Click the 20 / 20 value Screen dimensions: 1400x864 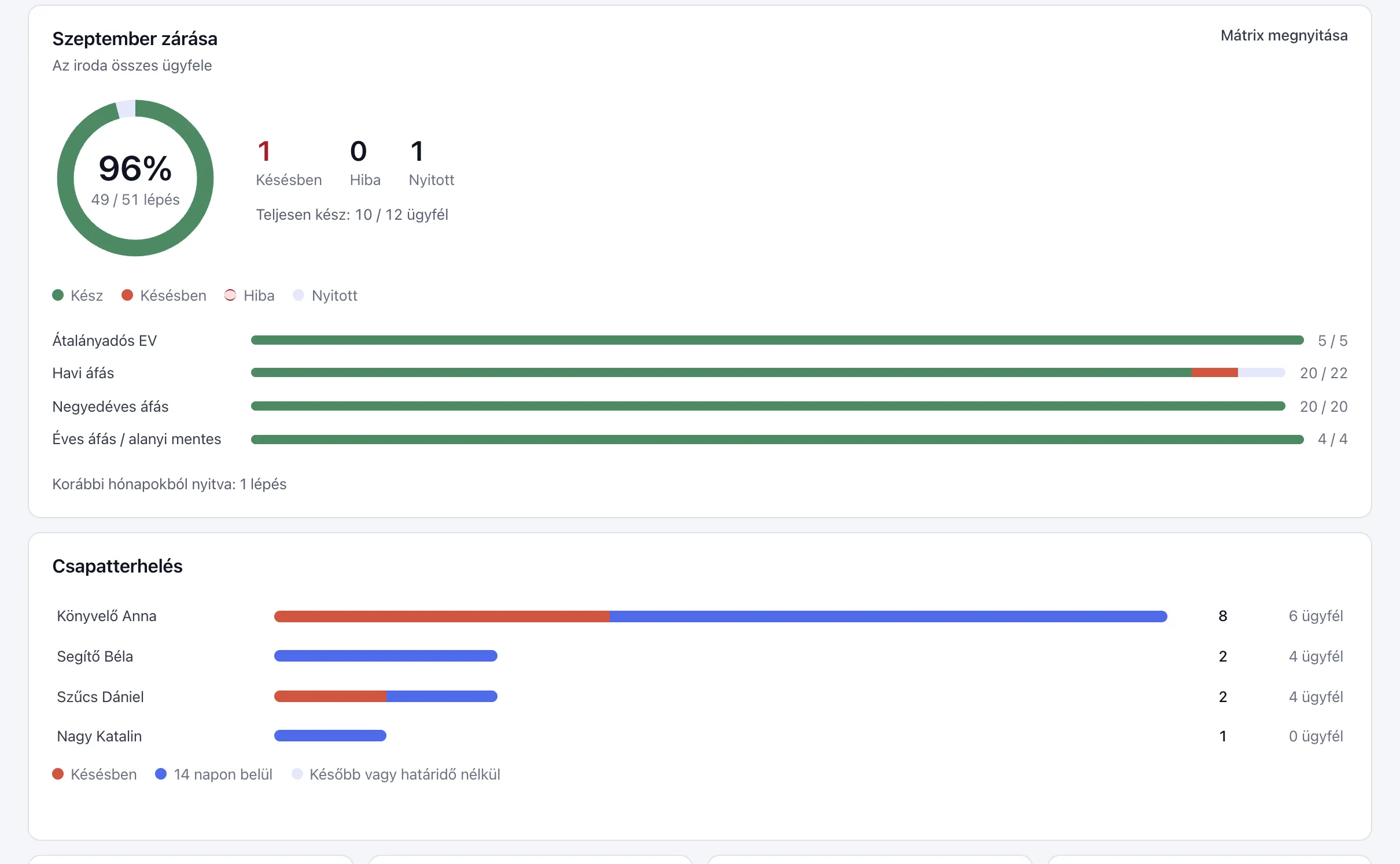[x=1324, y=407]
